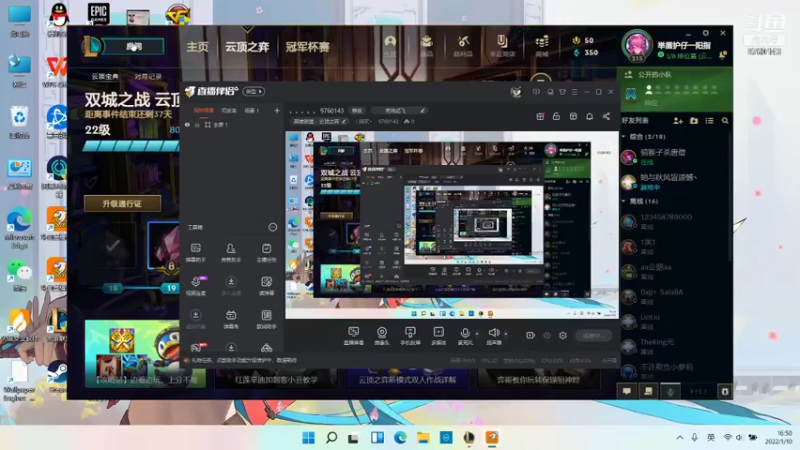The image size is (800, 450).
Task: Toggle lock for the 全屏1 source
Action: [x=197, y=124]
